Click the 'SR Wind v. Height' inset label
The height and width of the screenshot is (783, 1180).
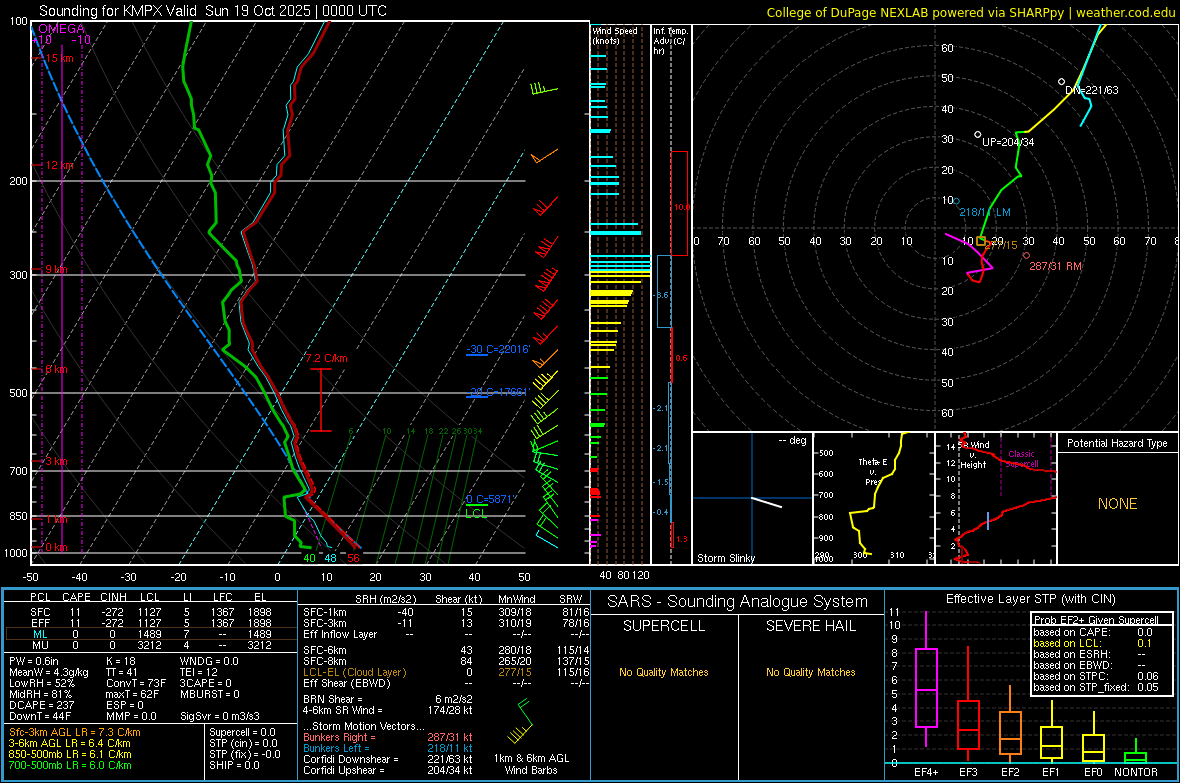(976, 455)
